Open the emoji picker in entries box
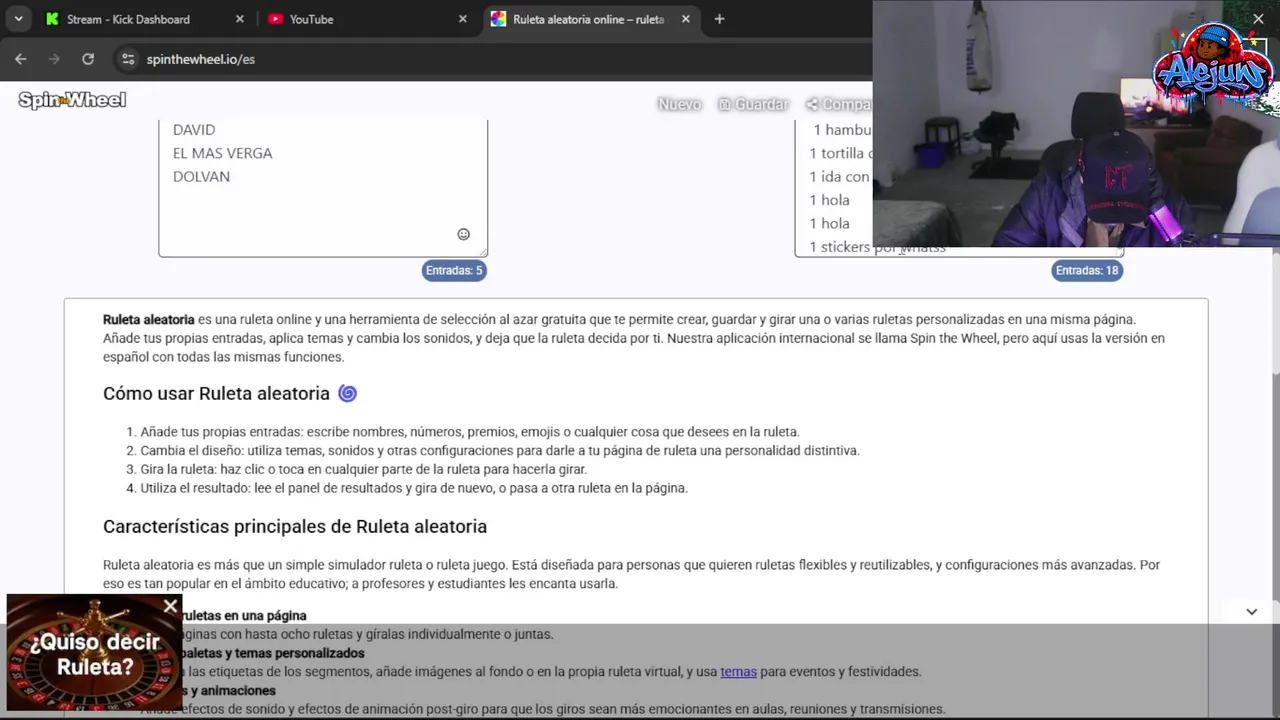The height and width of the screenshot is (720, 1280). (463, 234)
